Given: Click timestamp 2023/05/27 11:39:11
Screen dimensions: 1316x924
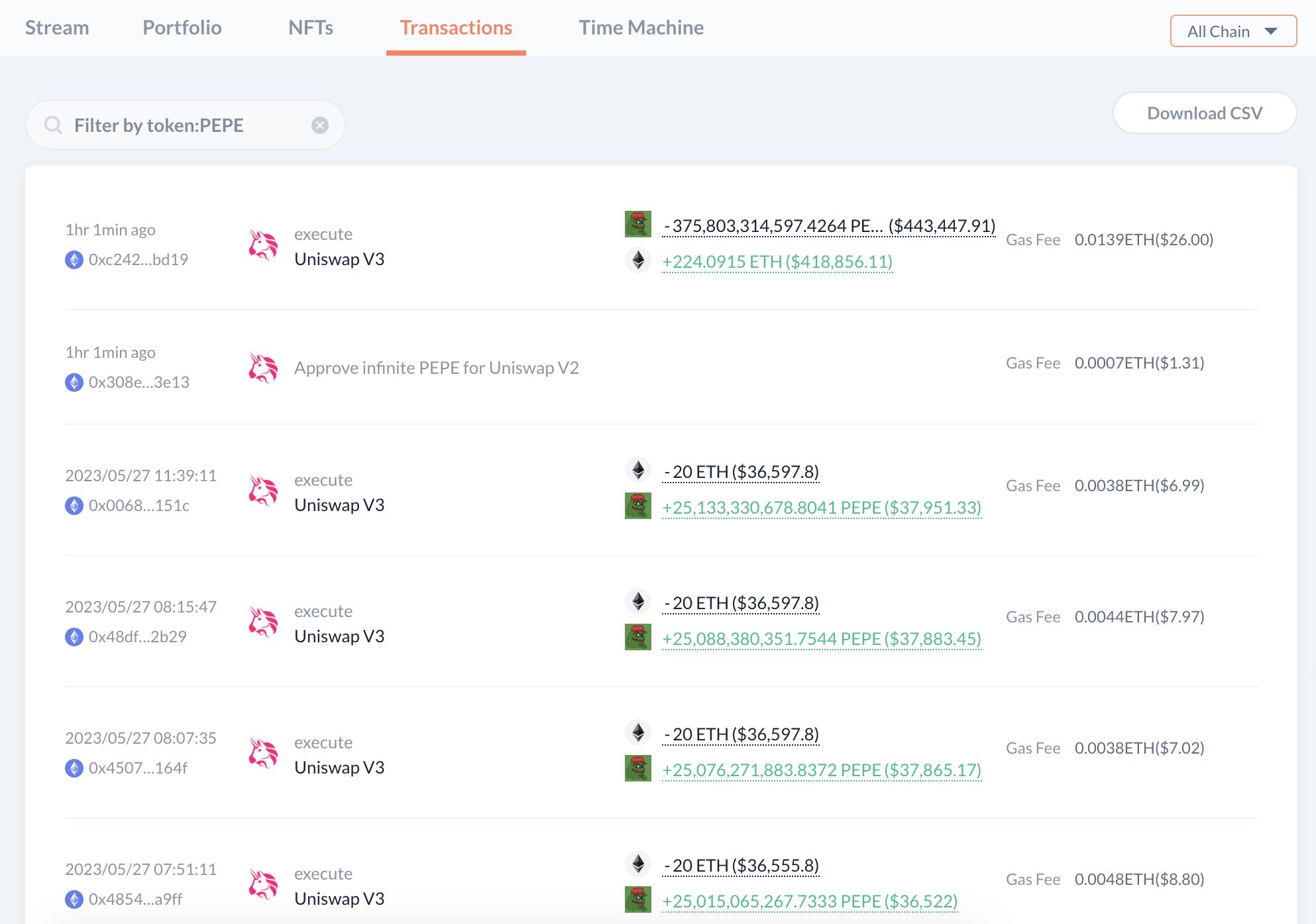Looking at the screenshot, I should [x=140, y=475].
